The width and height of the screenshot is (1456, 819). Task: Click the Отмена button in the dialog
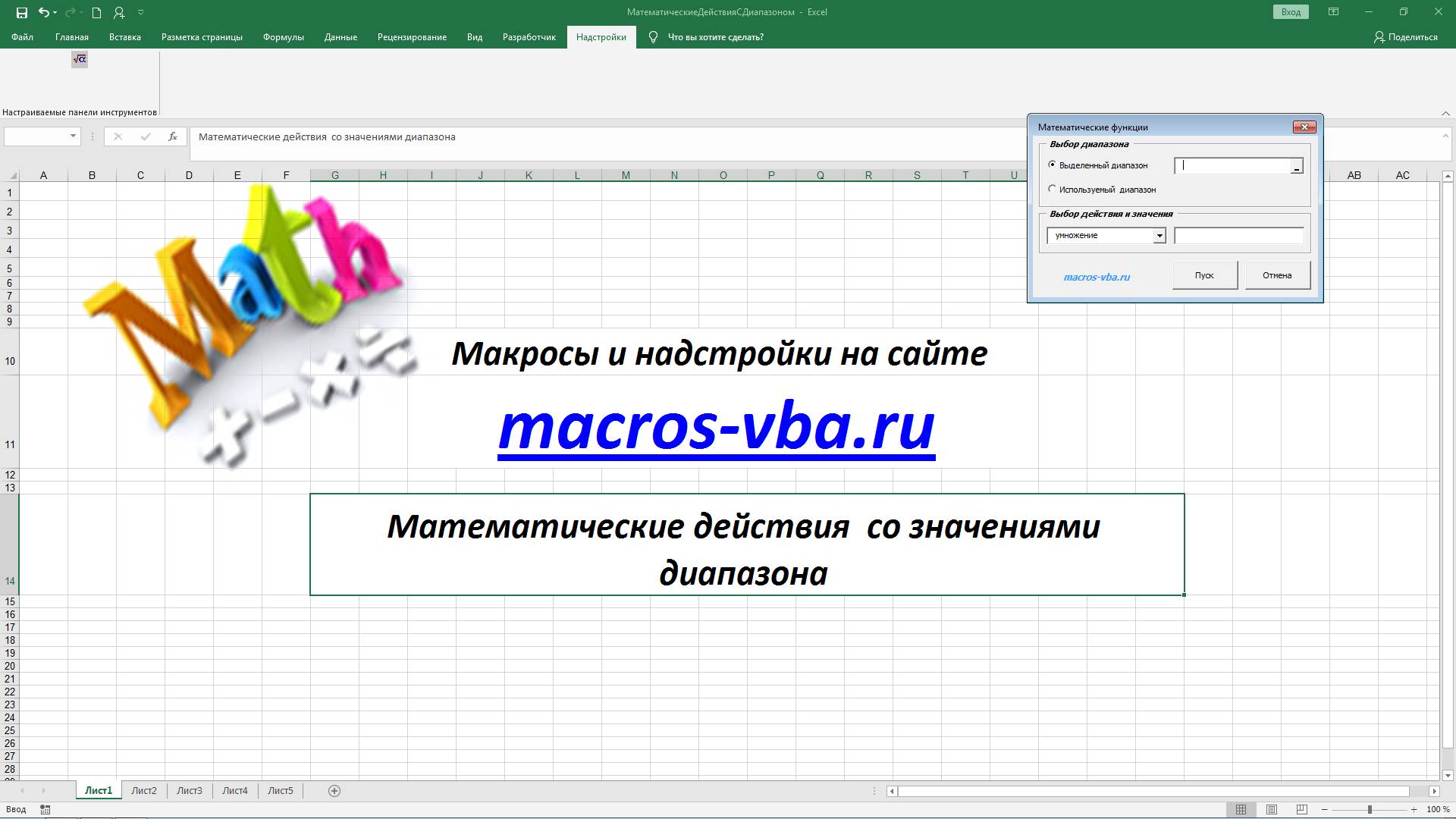click(x=1276, y=275)
